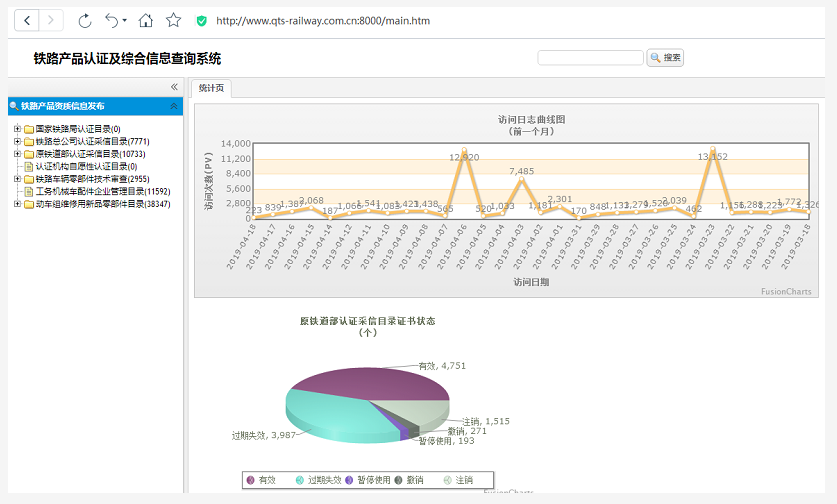The height and width of the screenshot is (504, 837).
Task: Open the dropdown arrow beside the undo icon
Action: point(124,21)
